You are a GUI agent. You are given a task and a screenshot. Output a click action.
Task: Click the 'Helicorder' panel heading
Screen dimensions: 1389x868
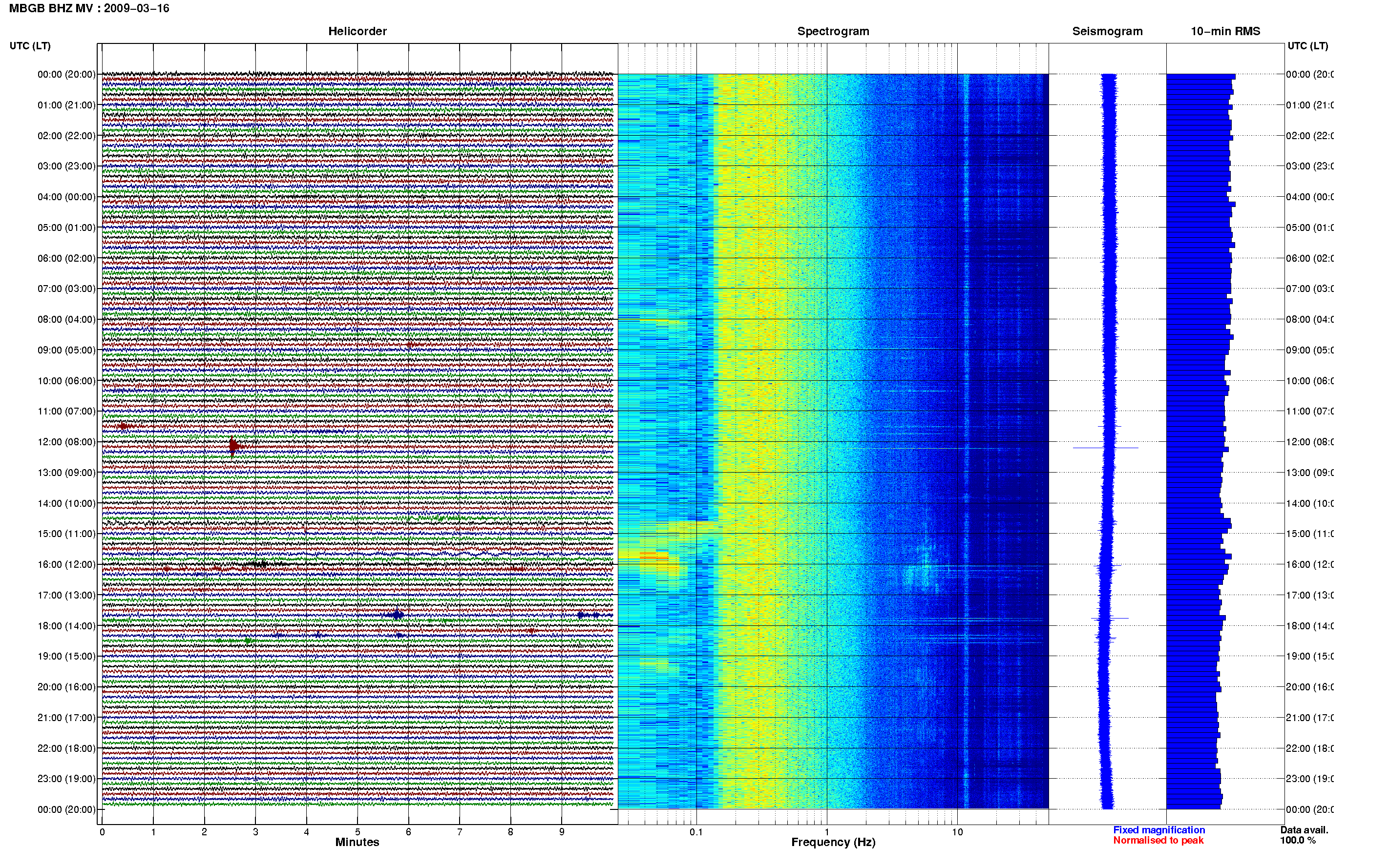click(x=357, y=31)
